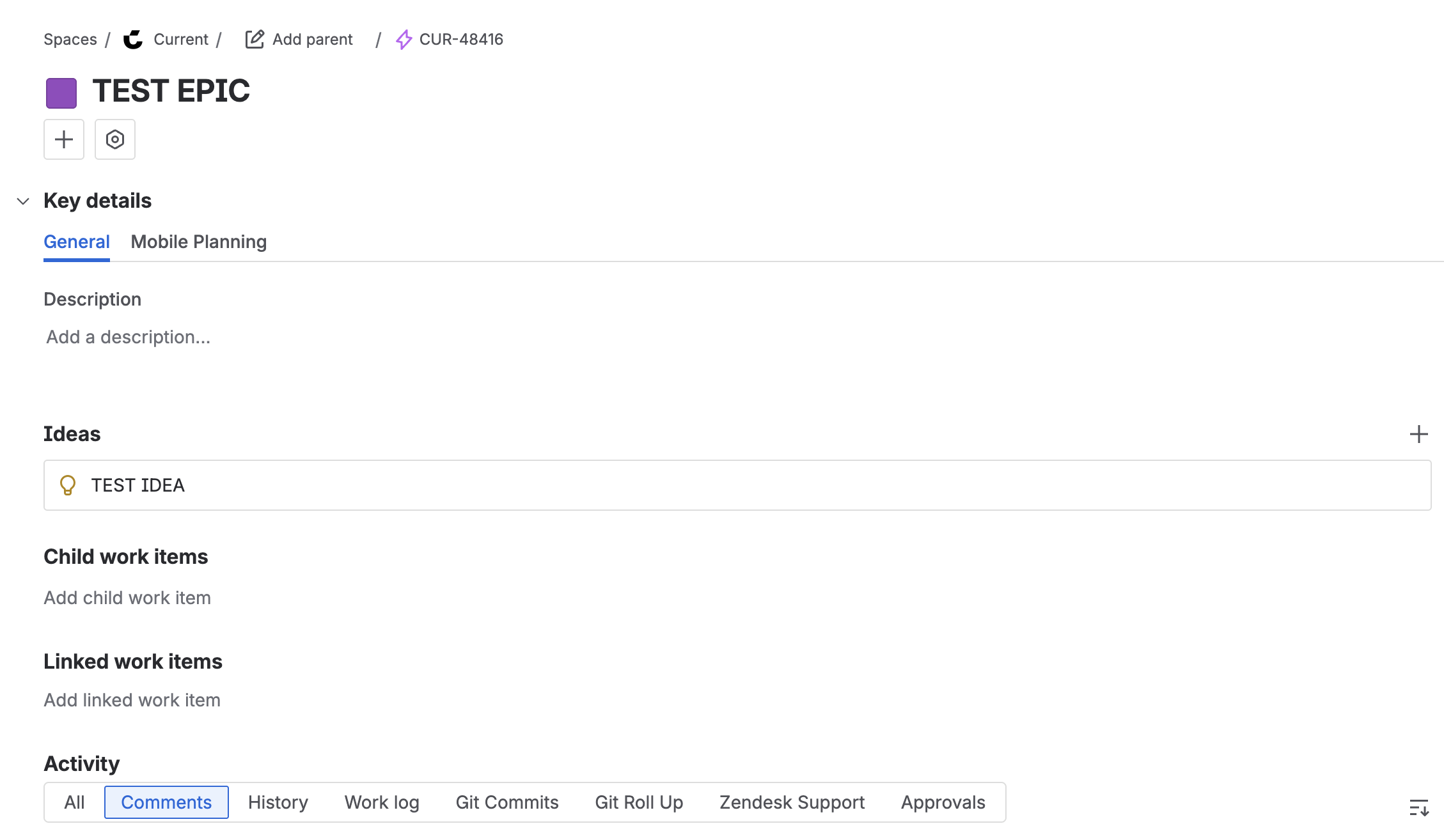
Task: Click the Ideas section heading
Action: [x=72, y=434]
